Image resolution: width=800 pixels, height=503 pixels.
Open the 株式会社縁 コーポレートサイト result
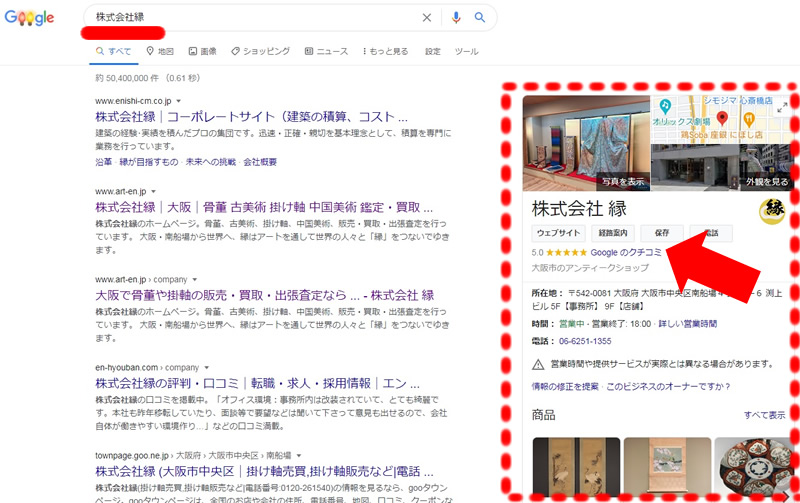coord(252,117)
